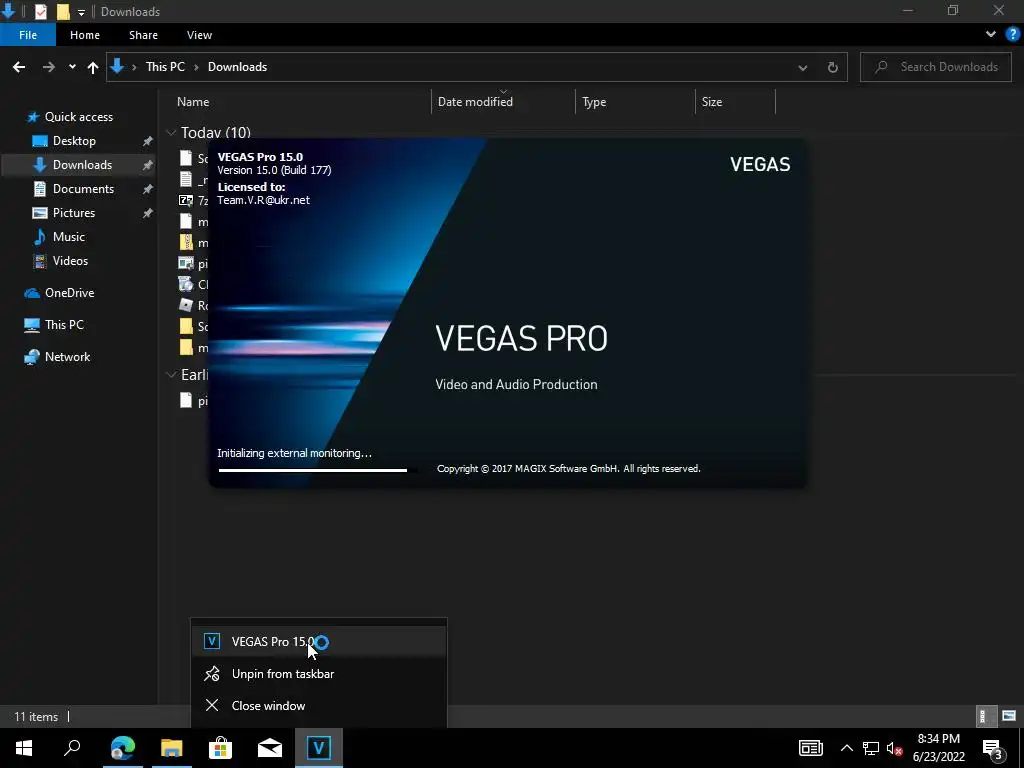Select OneDrive in the navigation pane

69,293
